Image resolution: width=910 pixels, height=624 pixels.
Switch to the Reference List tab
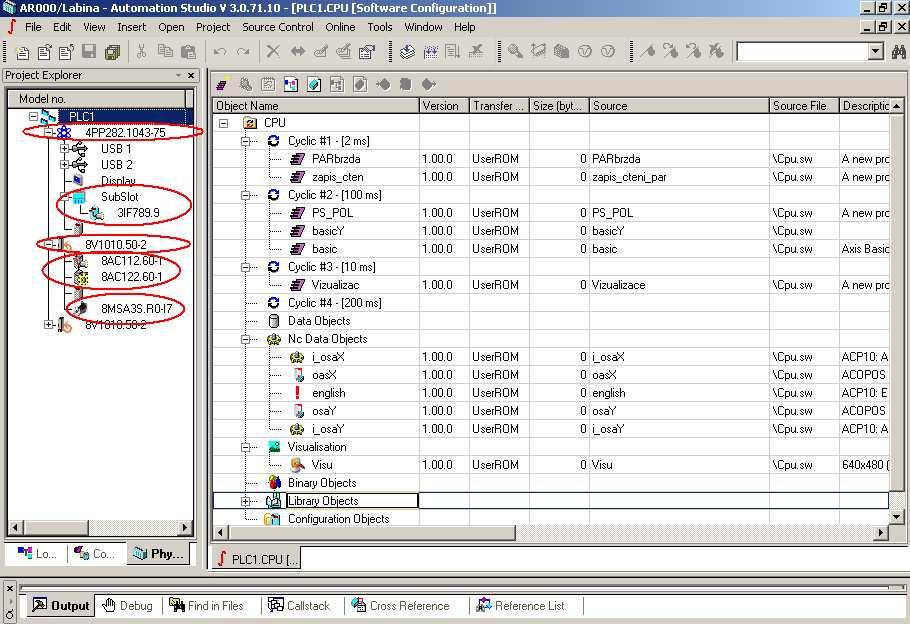(521, 606)
